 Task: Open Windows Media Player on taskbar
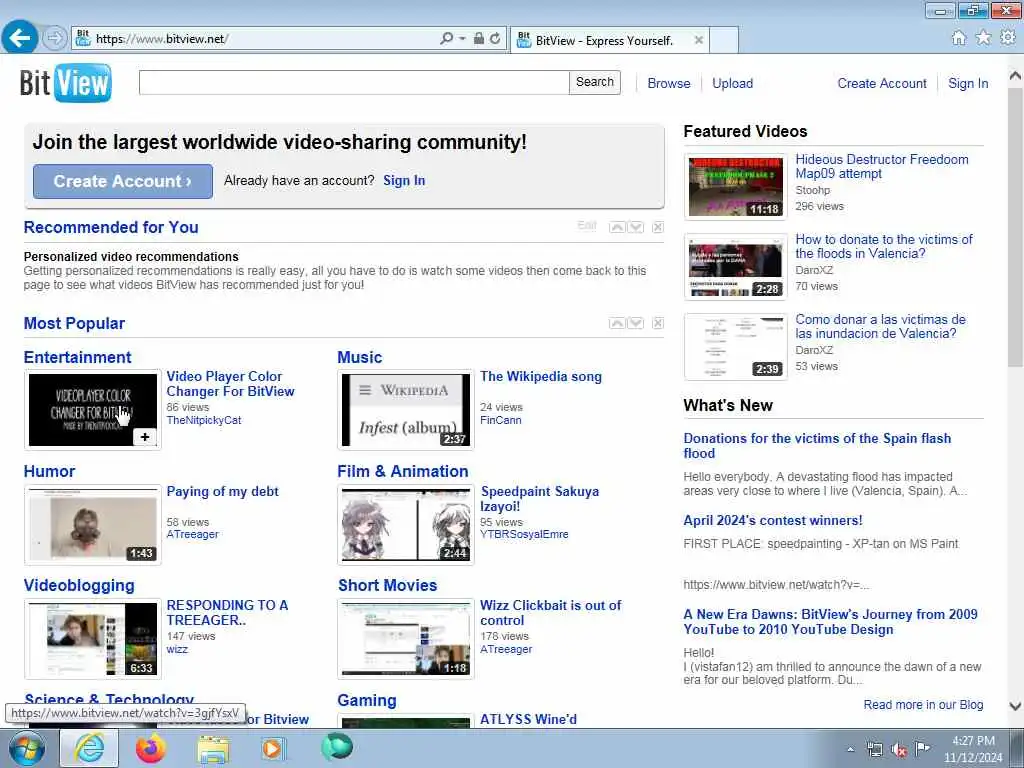273,748
